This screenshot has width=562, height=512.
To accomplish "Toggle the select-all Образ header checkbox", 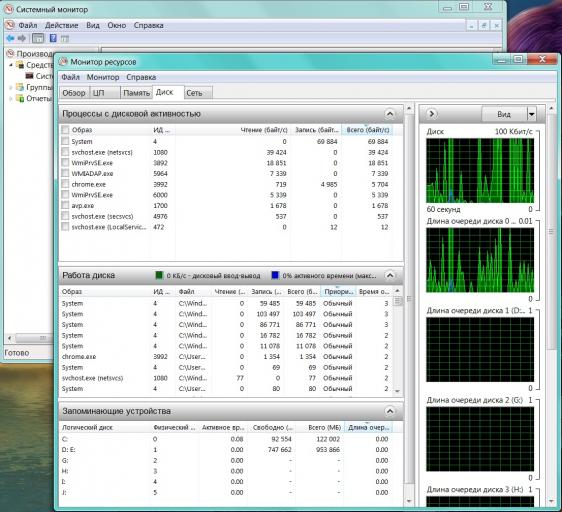I will click(x=65, y=130).
